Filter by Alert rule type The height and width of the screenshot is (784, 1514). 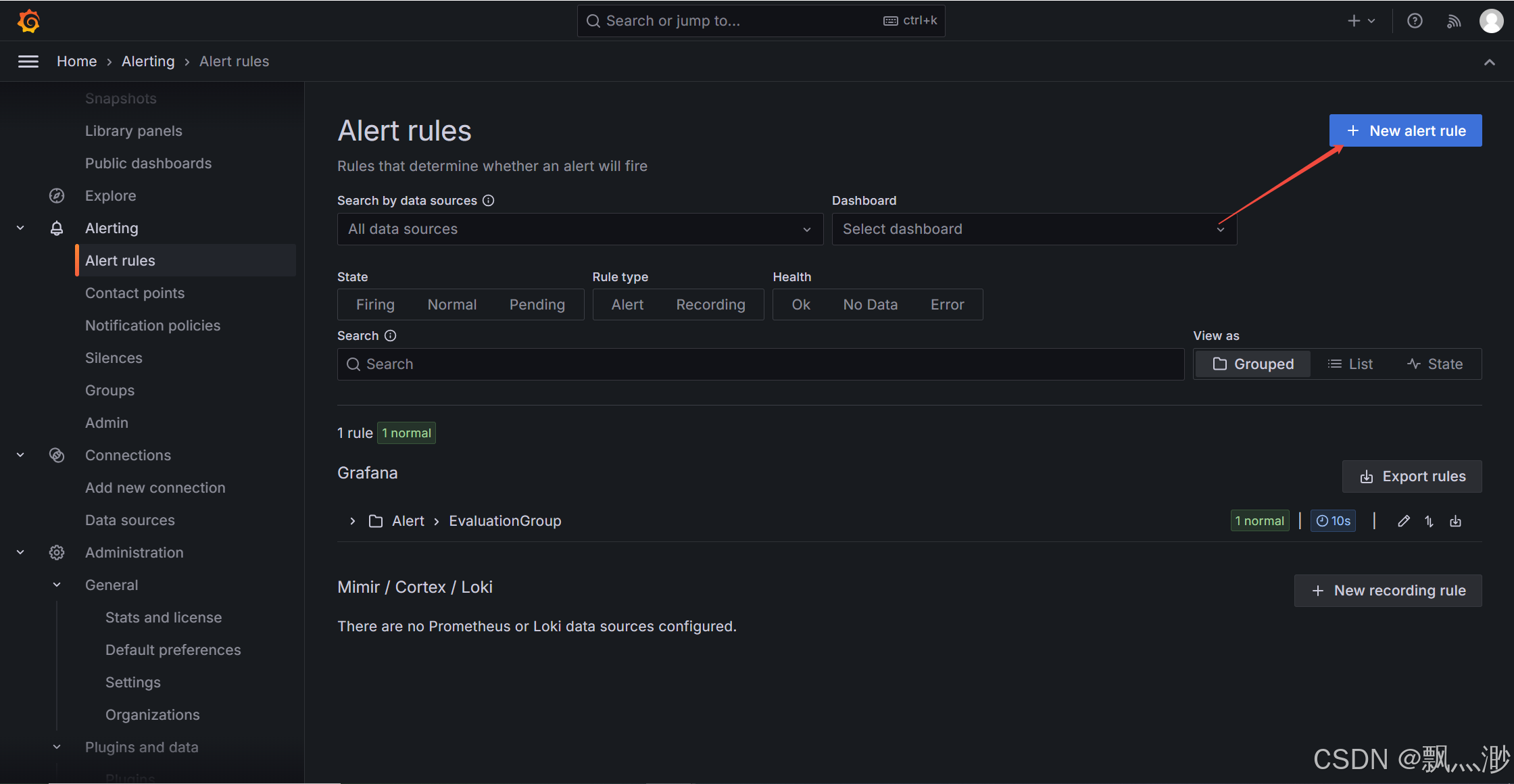pos(627,305)
